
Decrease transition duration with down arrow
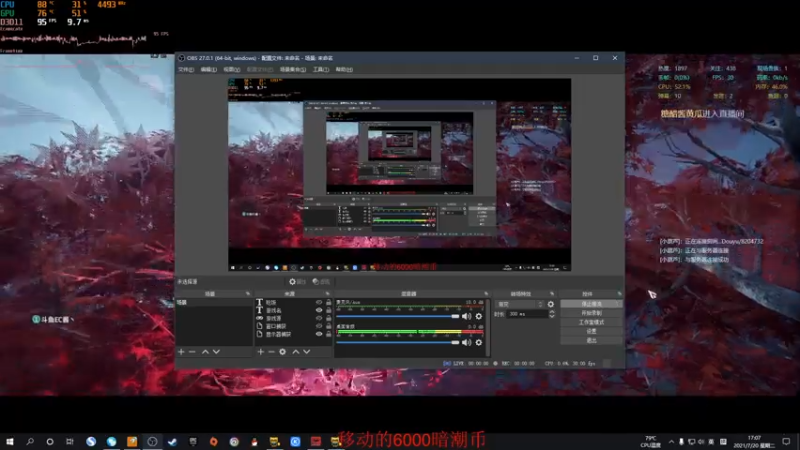[552, 316]
